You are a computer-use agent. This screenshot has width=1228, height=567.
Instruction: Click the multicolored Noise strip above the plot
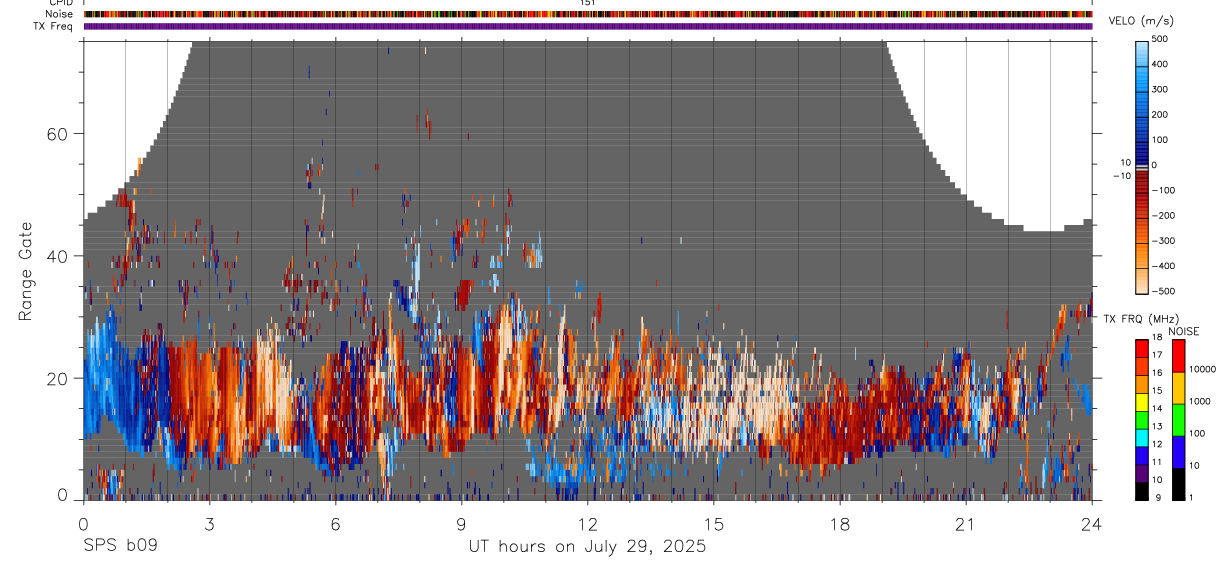(x=587, y=14)
